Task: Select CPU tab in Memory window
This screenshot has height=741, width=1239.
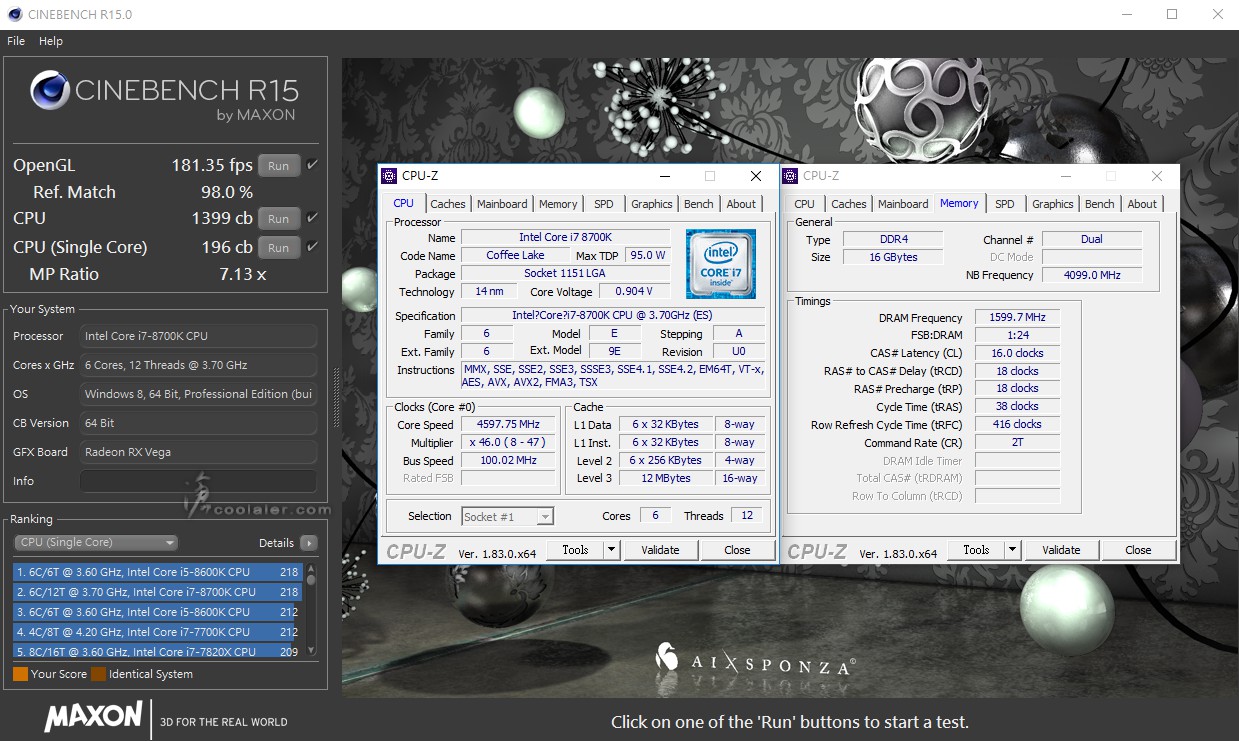Action: point(805,204)
